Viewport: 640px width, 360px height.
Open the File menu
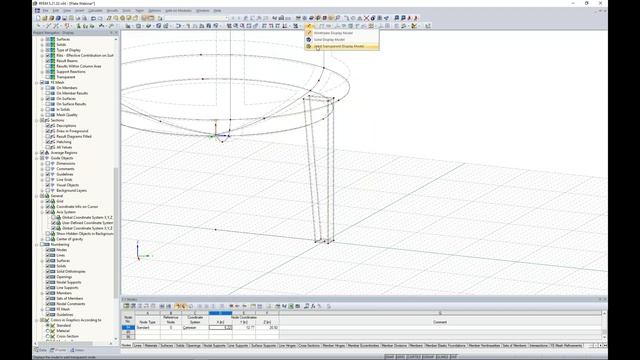(x=45, y=11)
